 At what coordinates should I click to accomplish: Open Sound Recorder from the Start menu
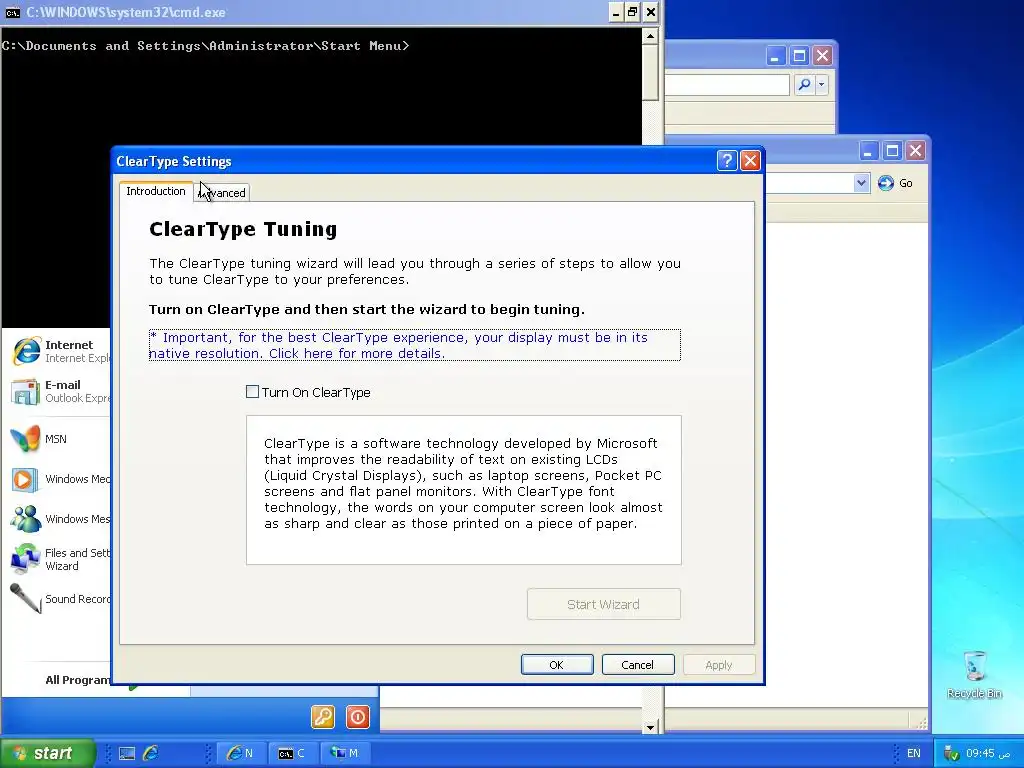pos(61,599)
